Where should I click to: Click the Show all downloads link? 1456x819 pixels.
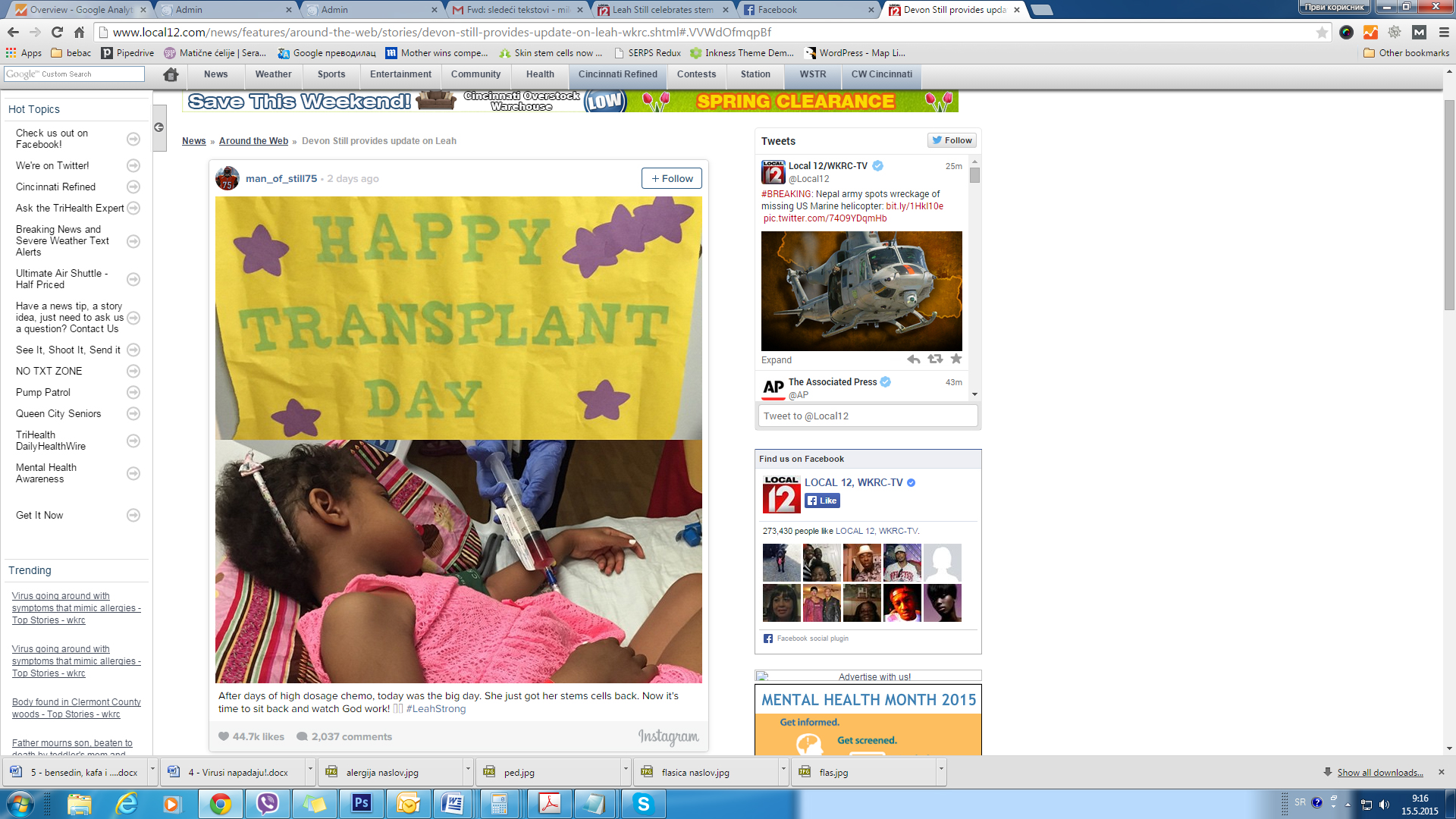[1379, 772]
